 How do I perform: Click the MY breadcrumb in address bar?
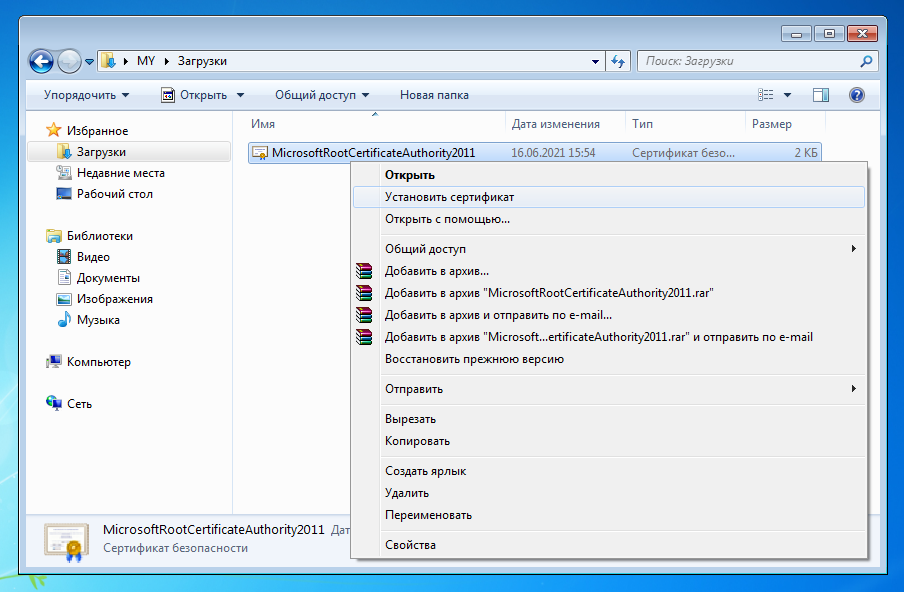point(146,61)
